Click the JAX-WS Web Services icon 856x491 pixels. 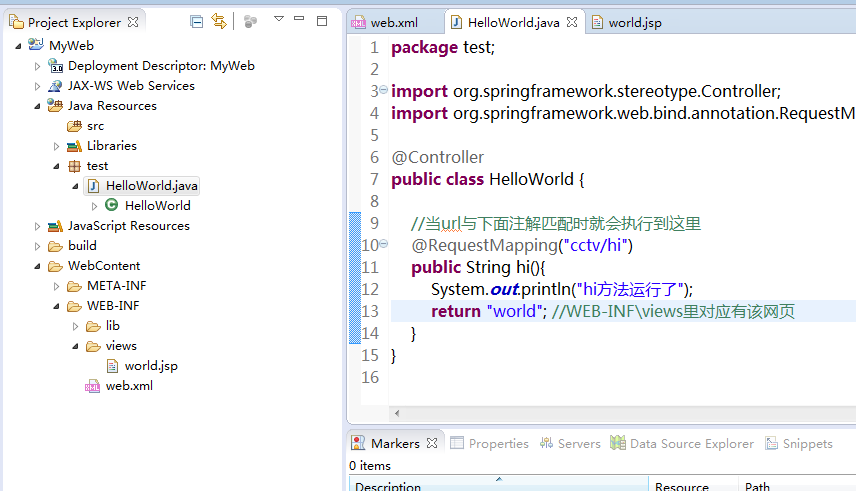click(55, 86)
